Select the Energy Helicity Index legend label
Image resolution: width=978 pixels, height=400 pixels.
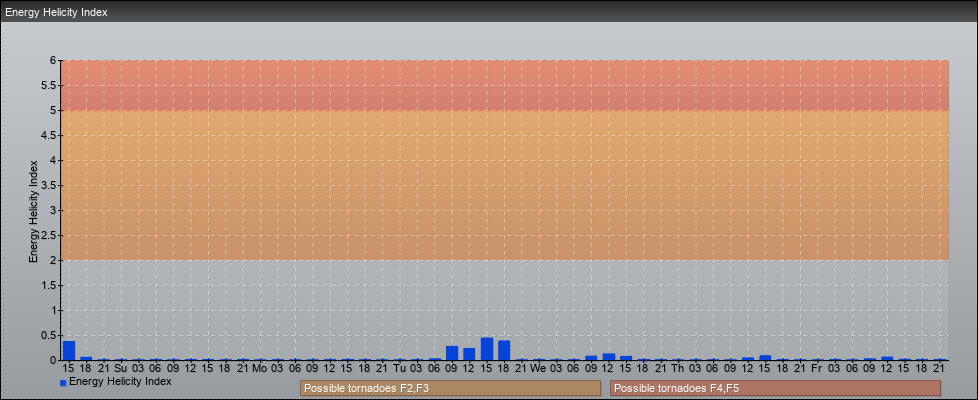pos(120,381)
